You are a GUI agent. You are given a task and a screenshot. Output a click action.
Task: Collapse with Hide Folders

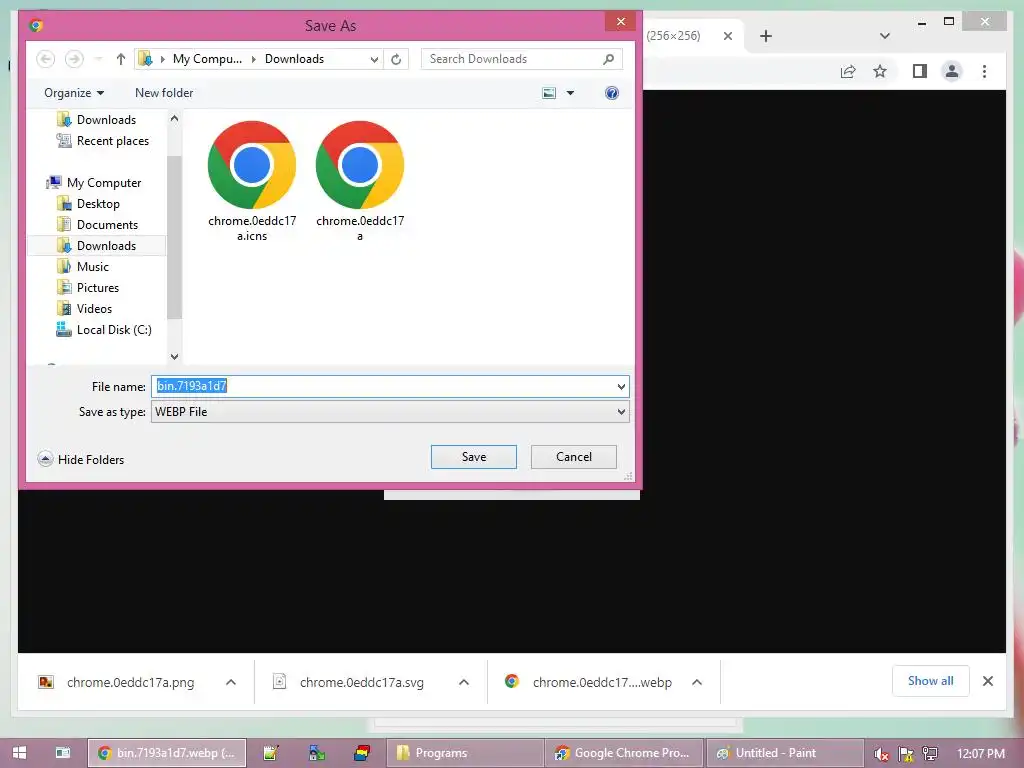81,460
